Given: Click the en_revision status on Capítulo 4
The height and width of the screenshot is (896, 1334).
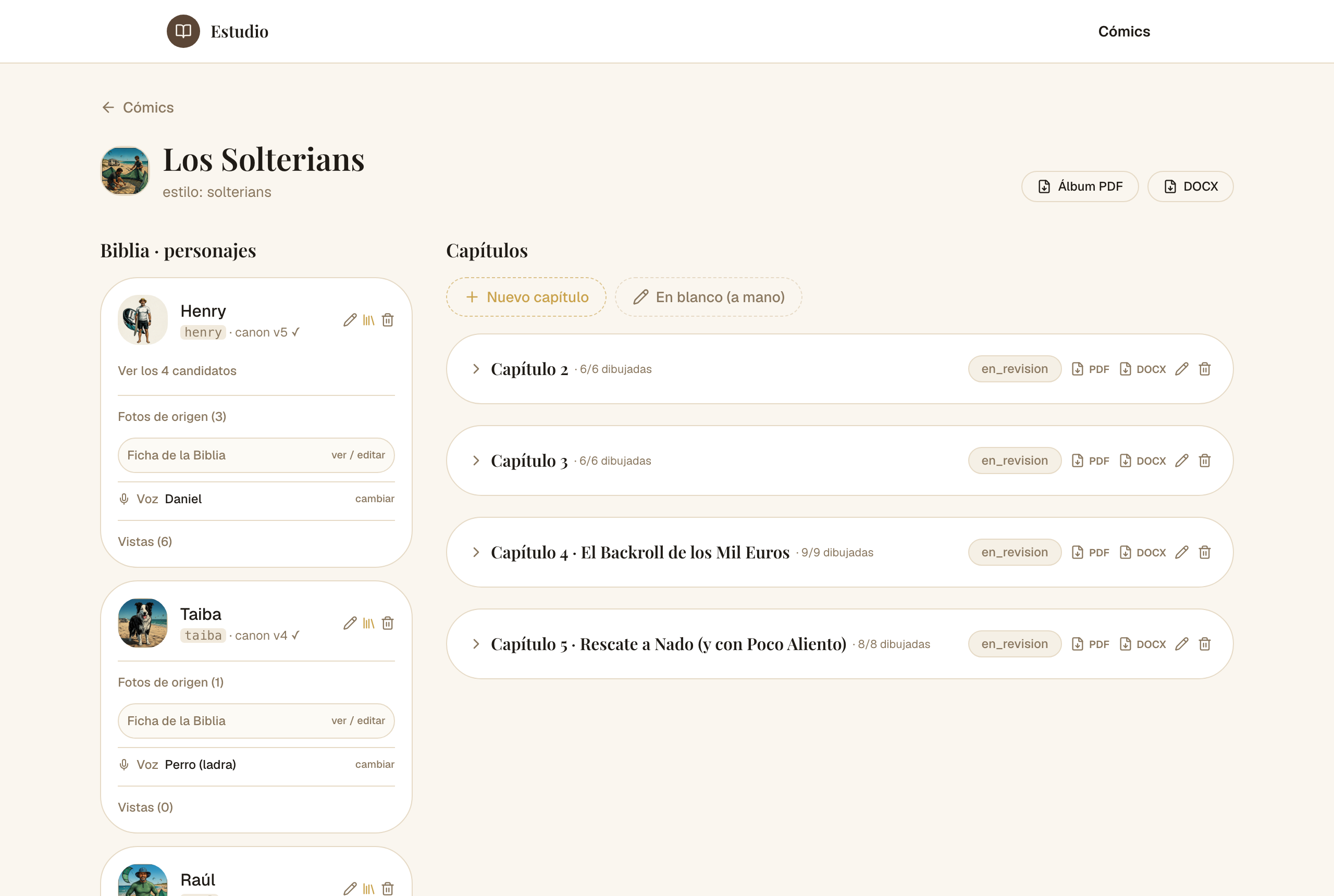Looking at the screenshot, I should coord(1015,553).
